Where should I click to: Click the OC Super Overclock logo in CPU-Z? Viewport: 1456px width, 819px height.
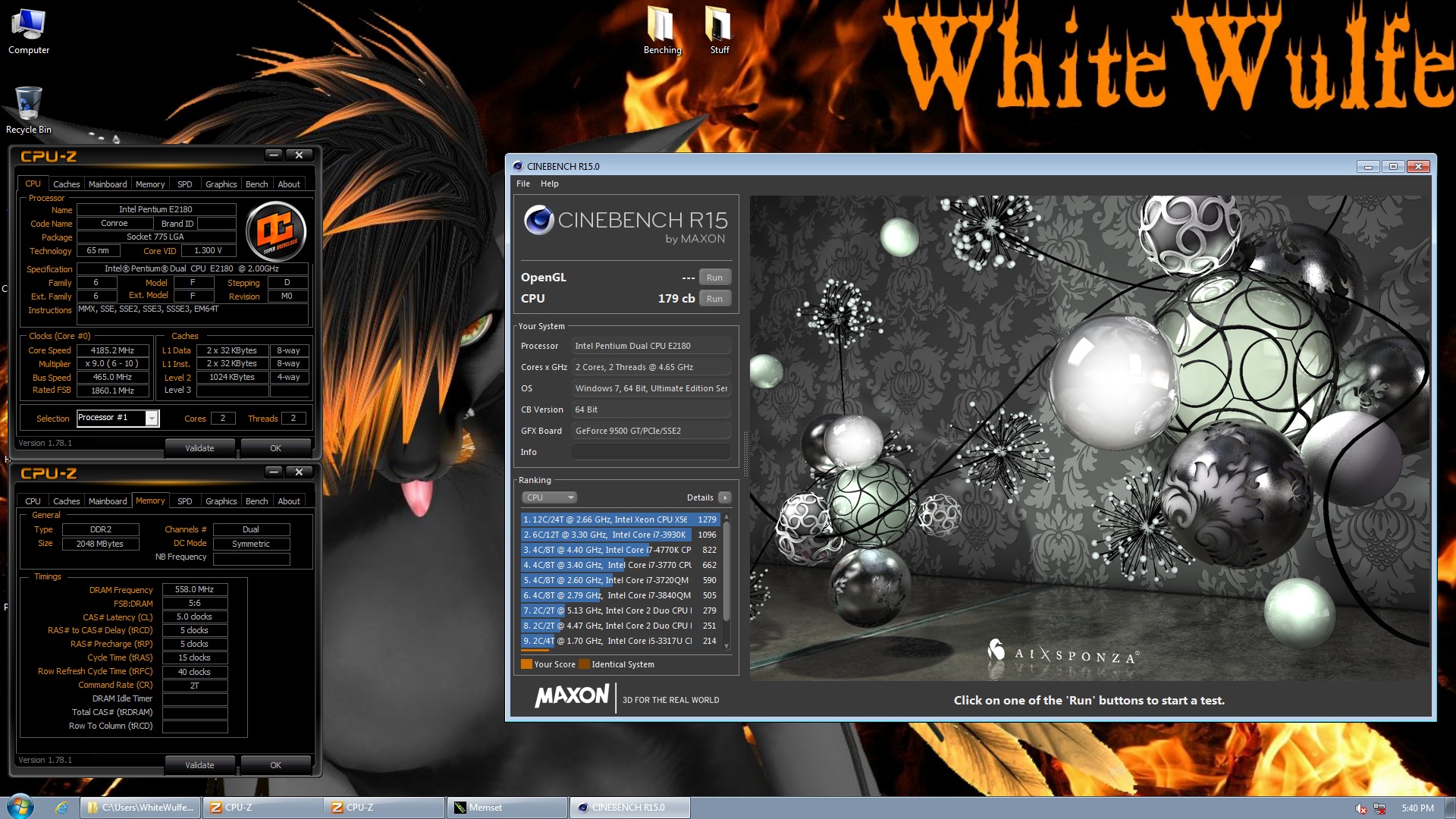pyautogui.click(x=276, y=231)
